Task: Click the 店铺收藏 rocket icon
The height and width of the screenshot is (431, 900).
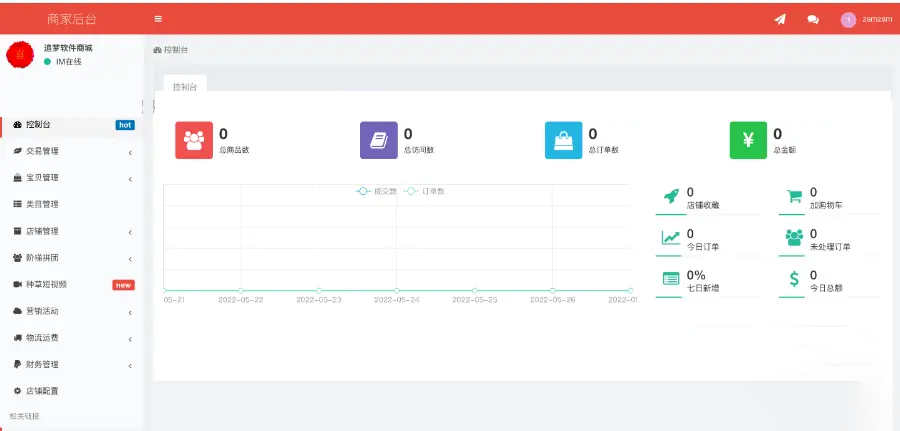Action: click(671, 198)
